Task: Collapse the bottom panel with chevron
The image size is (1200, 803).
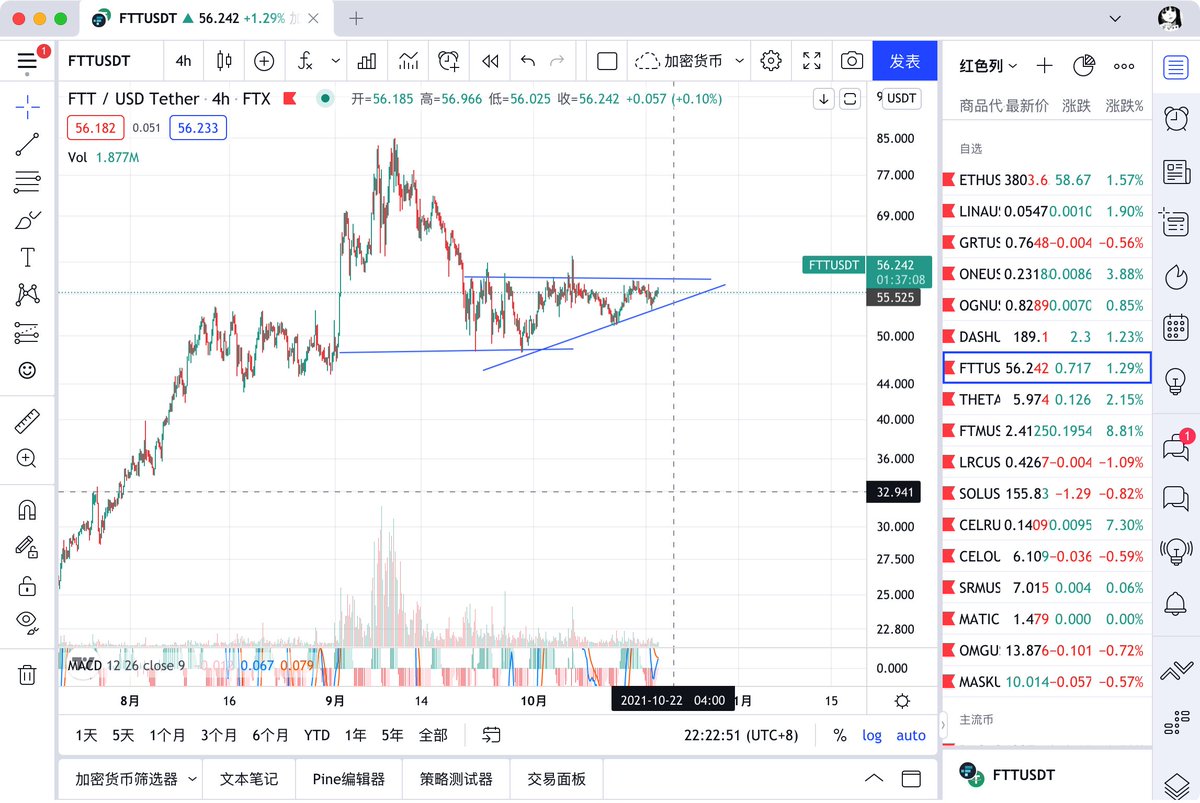Action: click(874, 779)
